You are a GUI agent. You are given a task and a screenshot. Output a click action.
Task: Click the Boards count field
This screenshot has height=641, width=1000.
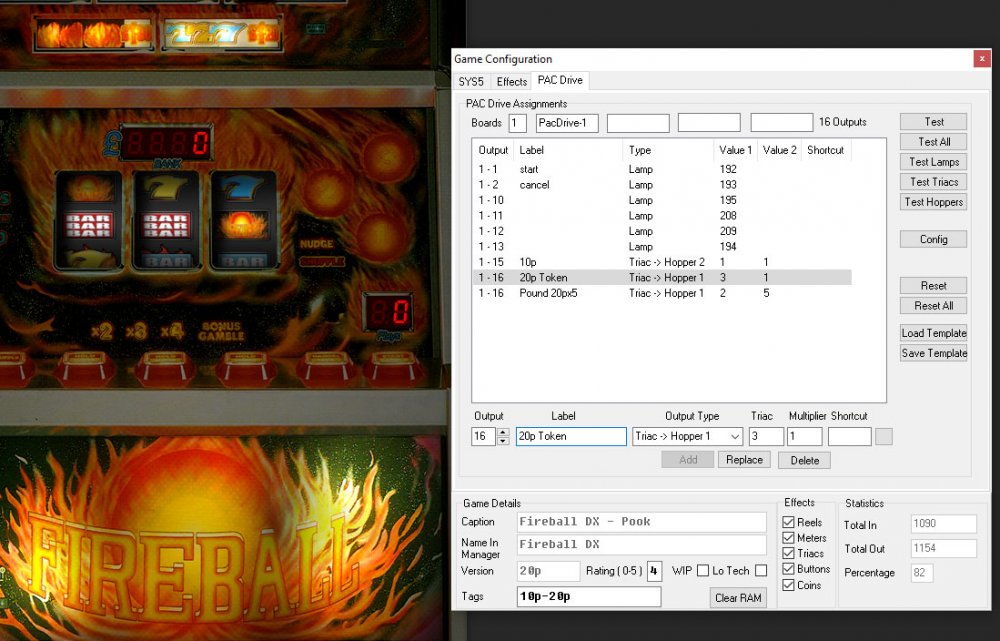(517, 123)
